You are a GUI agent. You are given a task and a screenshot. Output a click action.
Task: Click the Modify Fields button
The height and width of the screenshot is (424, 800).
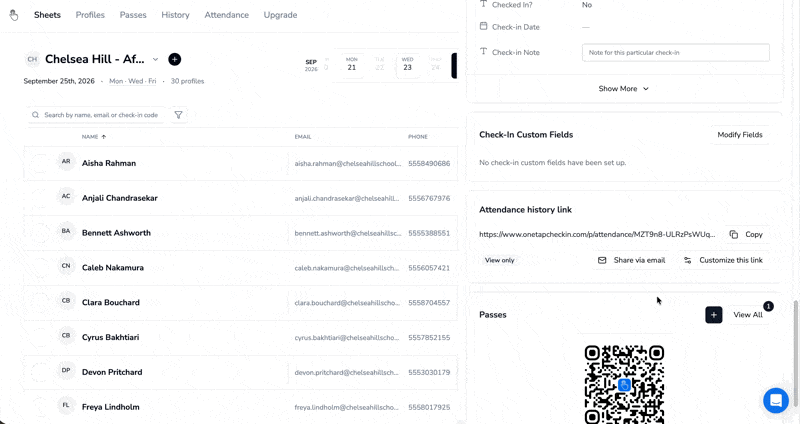(x=740, y=135)
